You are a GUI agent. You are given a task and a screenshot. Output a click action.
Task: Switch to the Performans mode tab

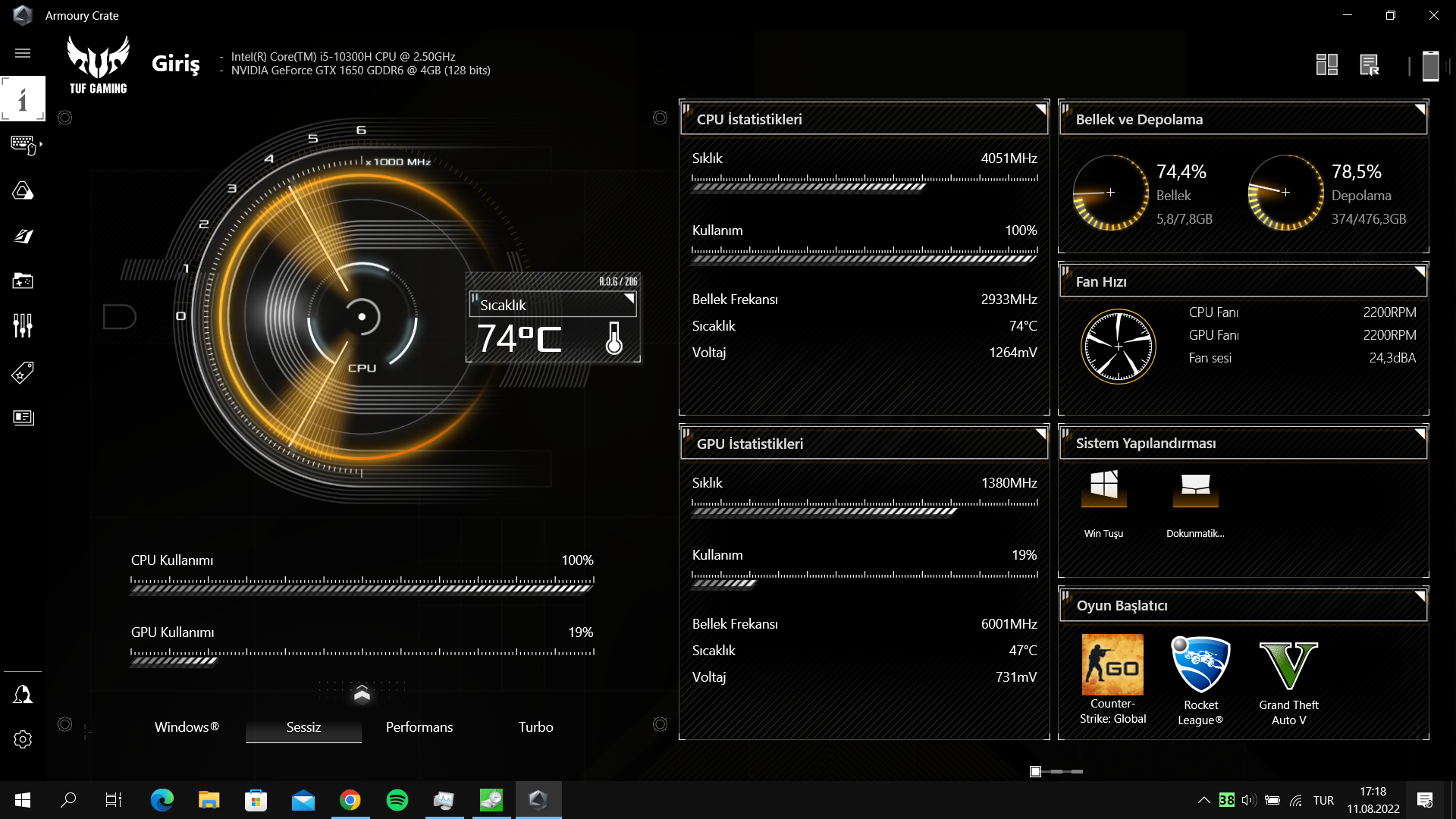[419, 727]
